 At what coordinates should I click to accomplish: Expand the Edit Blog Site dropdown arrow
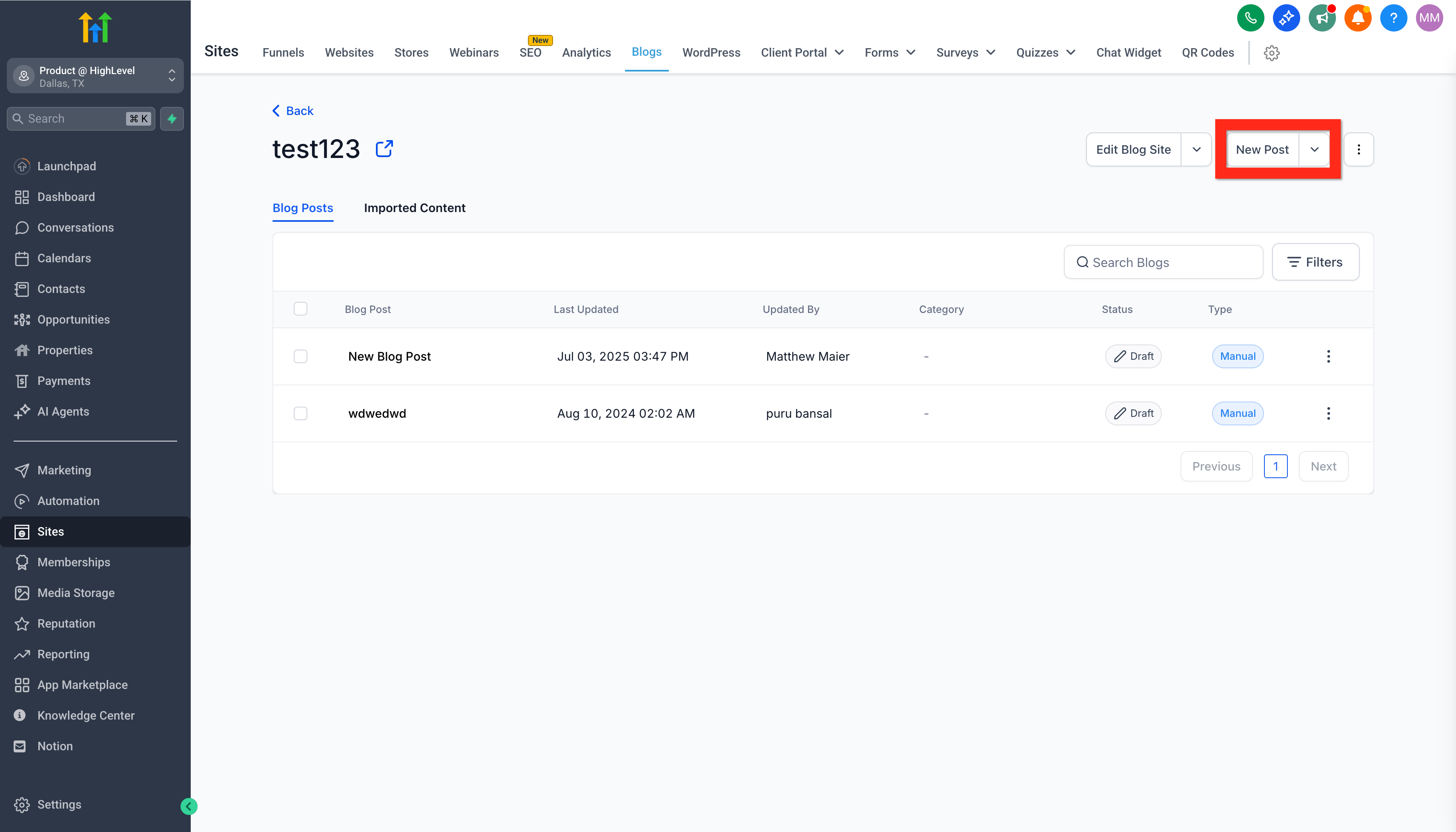click(x=1196, y=150)
